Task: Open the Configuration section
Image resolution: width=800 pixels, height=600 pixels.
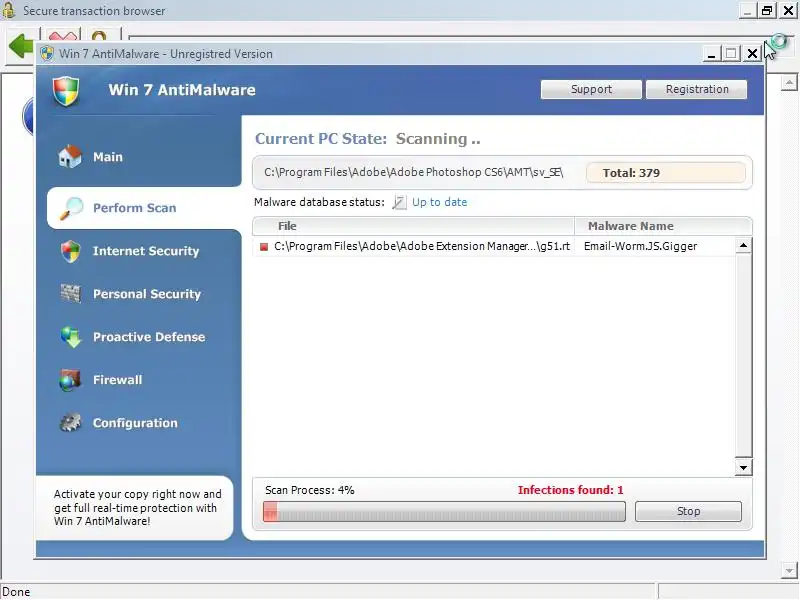Action: point(135,423)
